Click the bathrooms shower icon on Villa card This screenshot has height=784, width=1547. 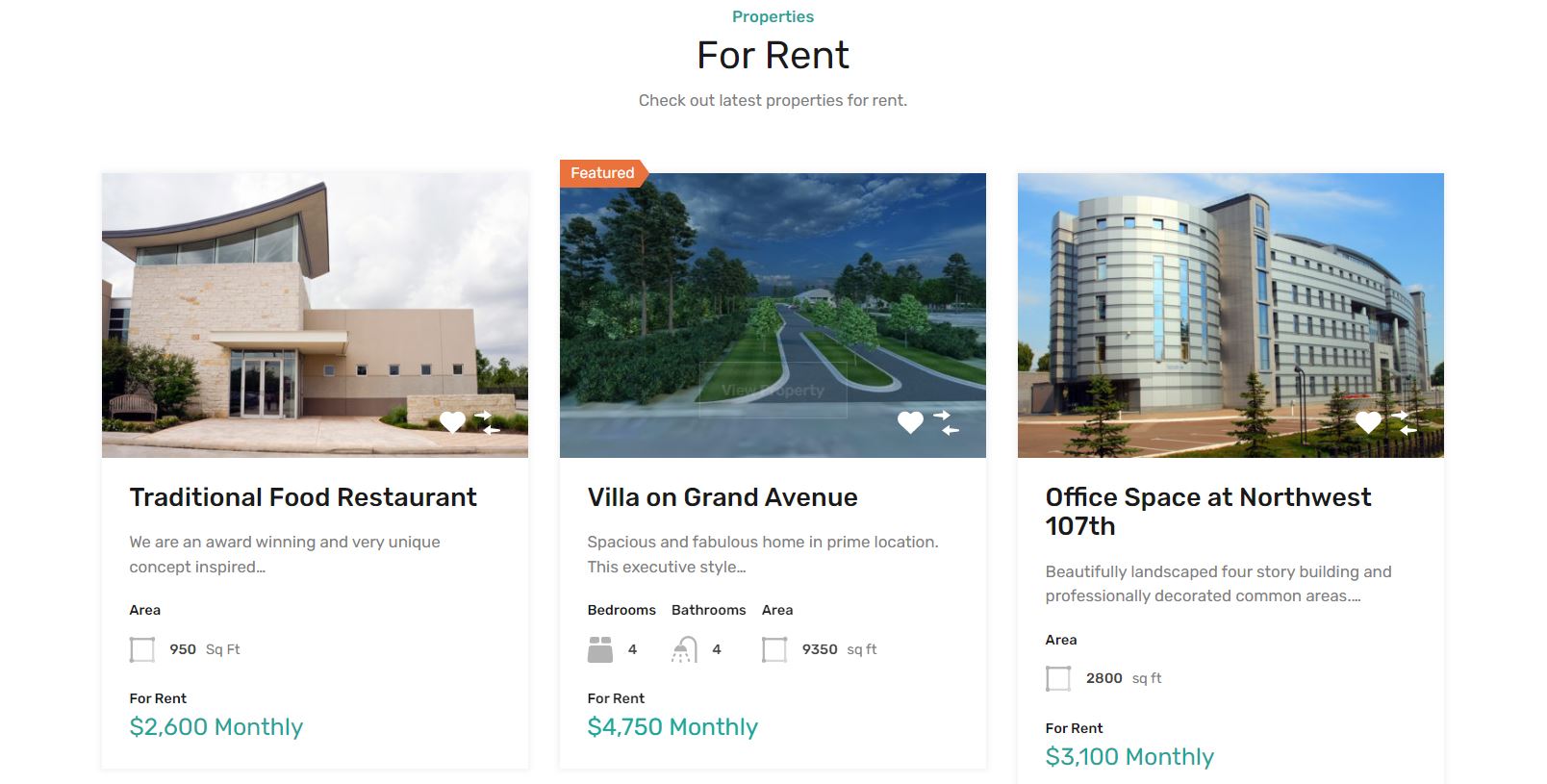[684, 650]
